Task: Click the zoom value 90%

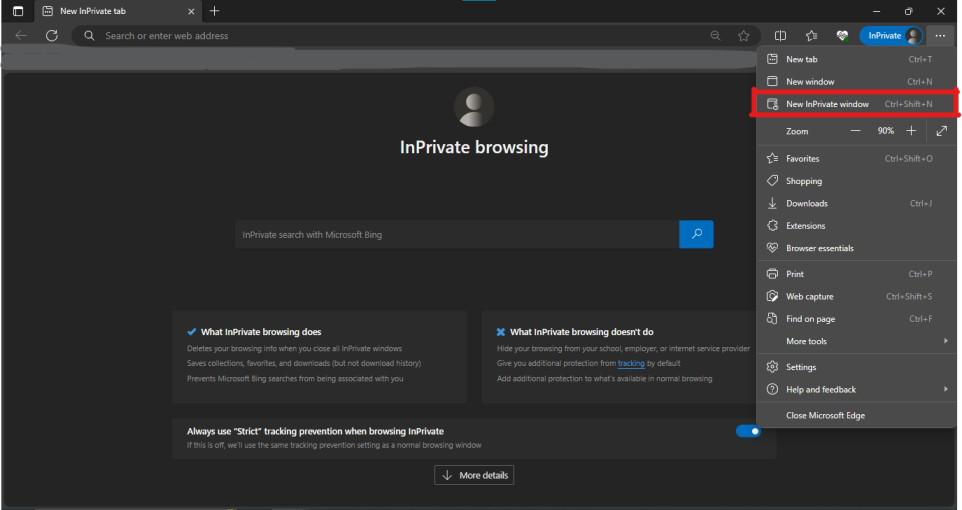Action: pos(885,131)
